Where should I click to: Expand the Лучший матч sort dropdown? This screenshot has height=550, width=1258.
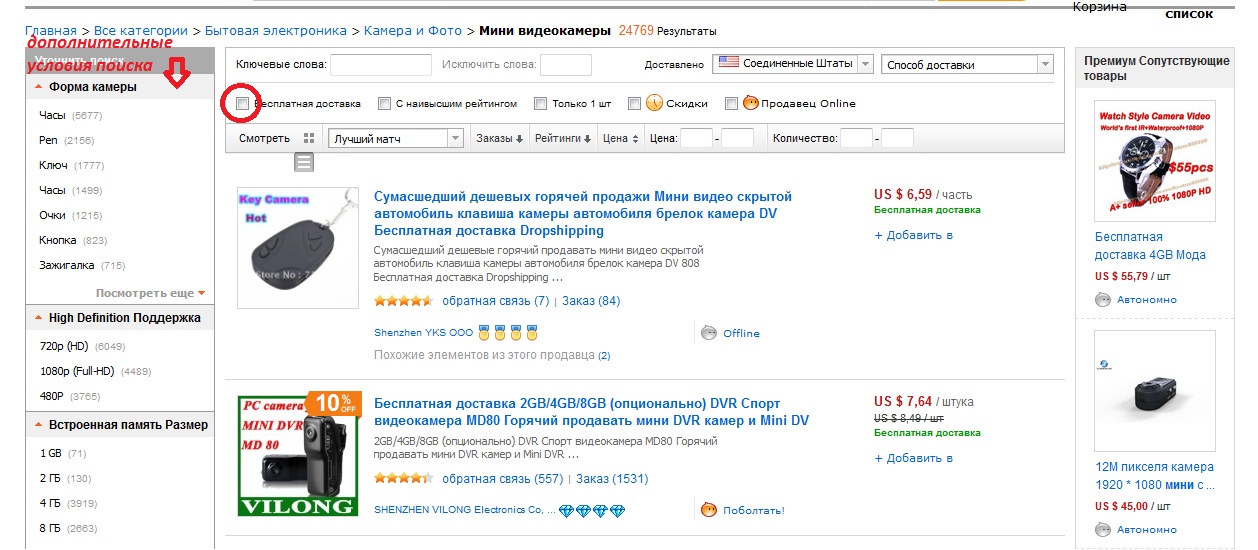[x=397, y=139]
